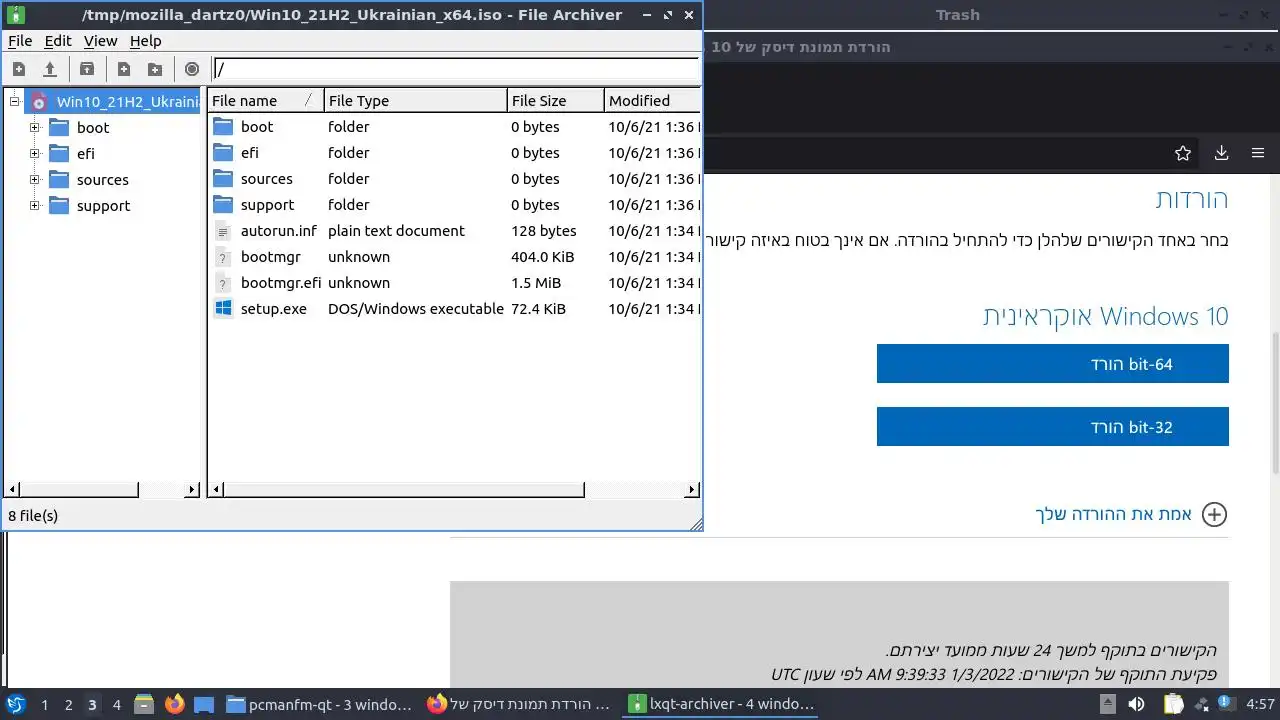Switch to virtual desktop 1
This screenshot has height=720, width=1280.
click(x=44, y=705)
